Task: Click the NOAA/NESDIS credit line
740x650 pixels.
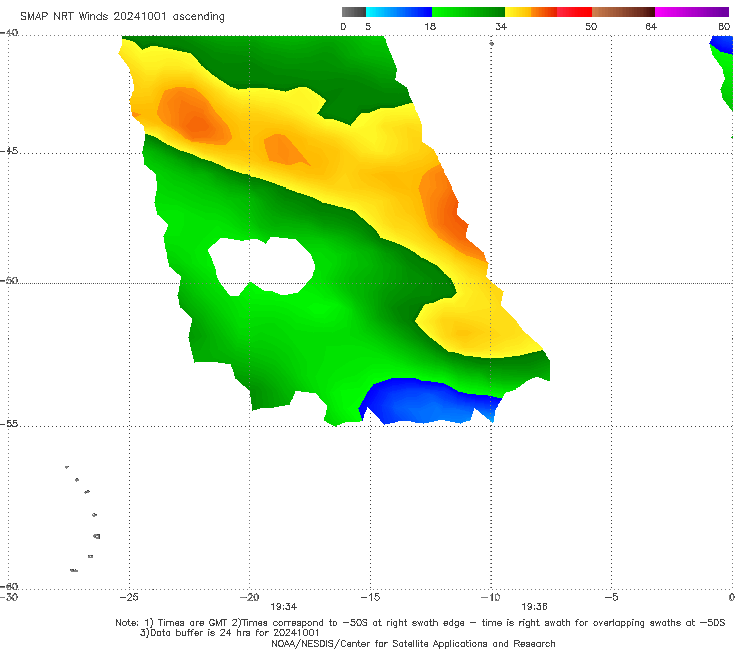Action: coord(413,644)
